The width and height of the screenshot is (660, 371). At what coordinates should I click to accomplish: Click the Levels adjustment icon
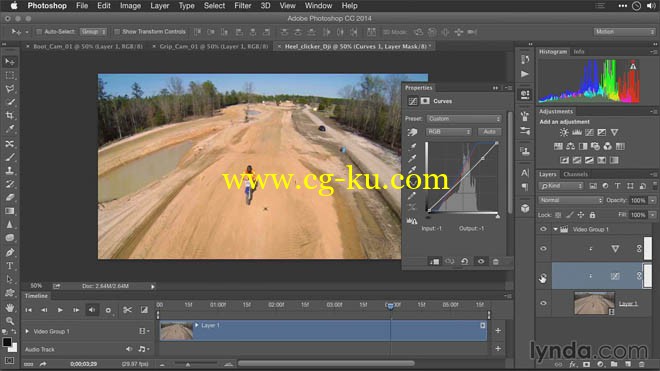pos(577,133)
